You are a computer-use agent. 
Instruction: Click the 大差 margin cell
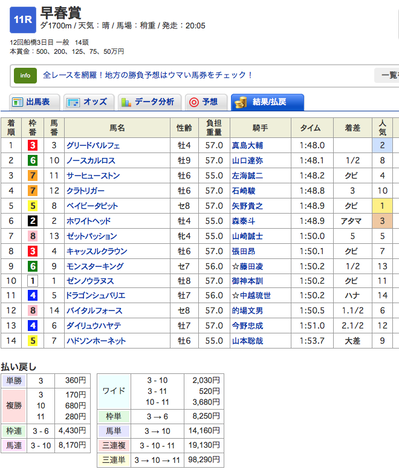(353, 341)
